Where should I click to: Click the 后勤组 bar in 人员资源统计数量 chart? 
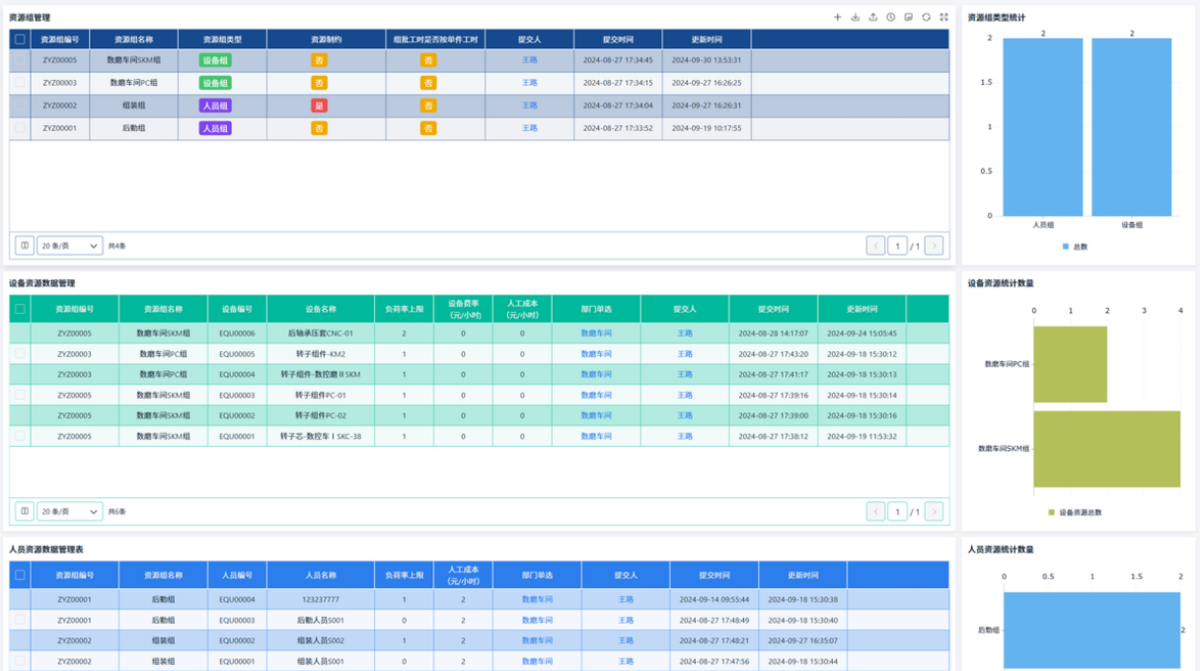pos(1092,630)
